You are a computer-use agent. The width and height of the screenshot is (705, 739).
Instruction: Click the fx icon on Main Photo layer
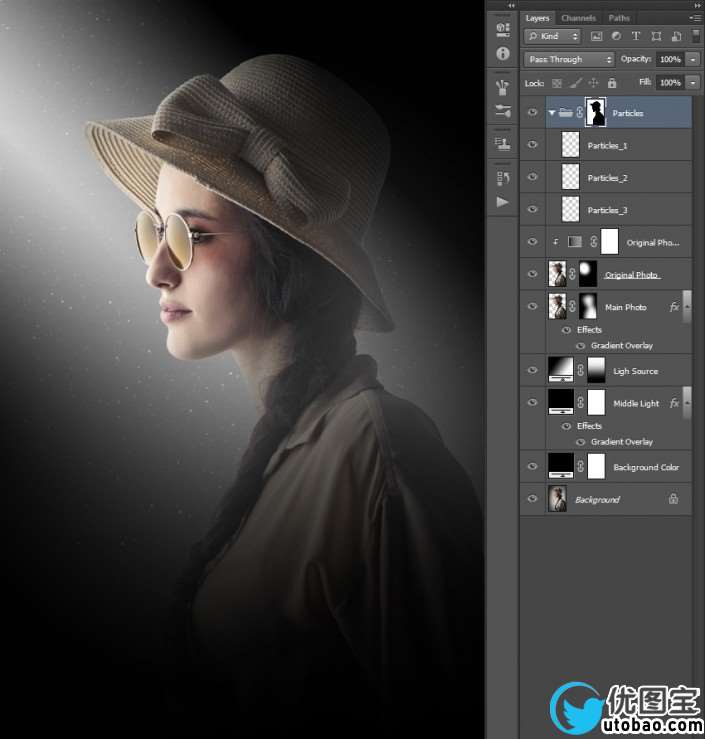point(674,307)
